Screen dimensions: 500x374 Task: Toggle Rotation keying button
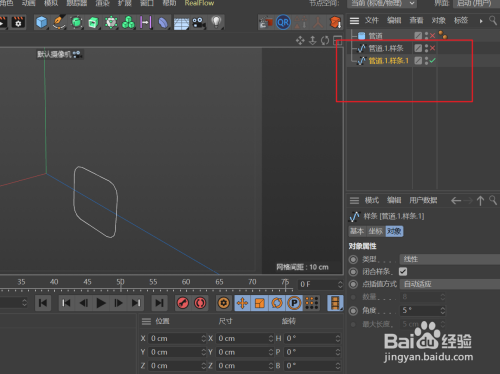277,303
